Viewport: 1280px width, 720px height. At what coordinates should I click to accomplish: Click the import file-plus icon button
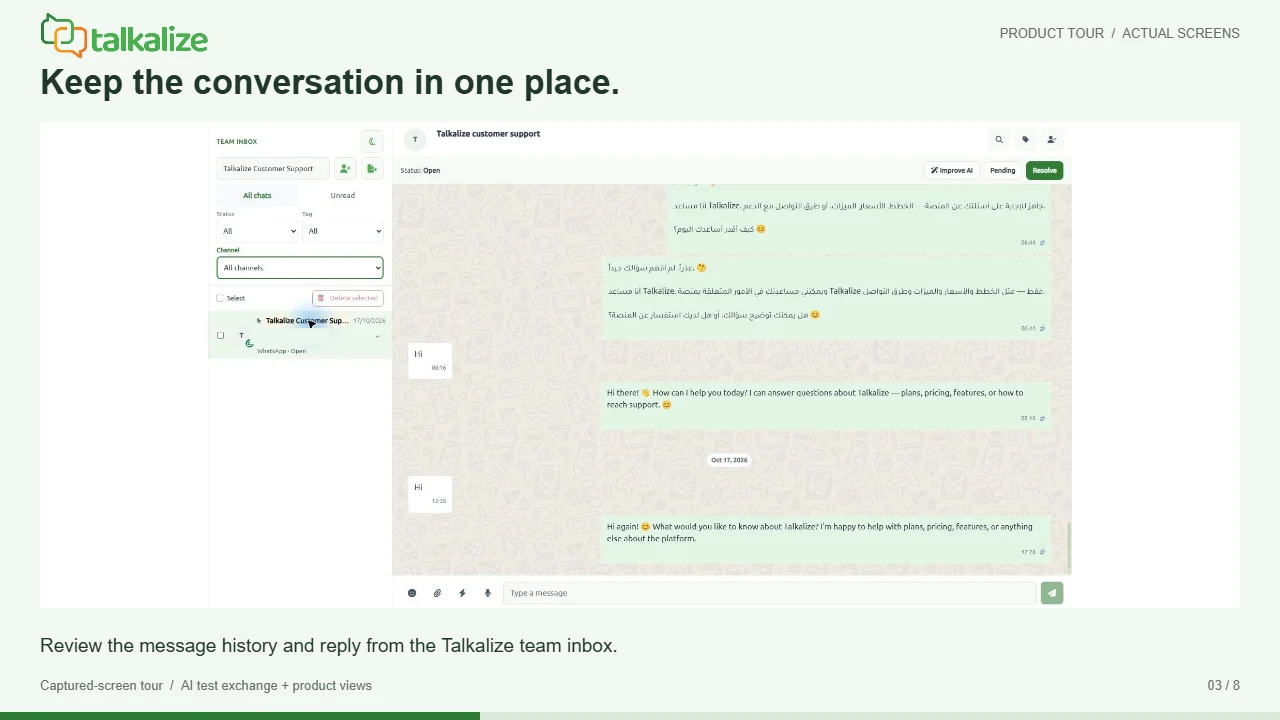click(x=372, y=169)
